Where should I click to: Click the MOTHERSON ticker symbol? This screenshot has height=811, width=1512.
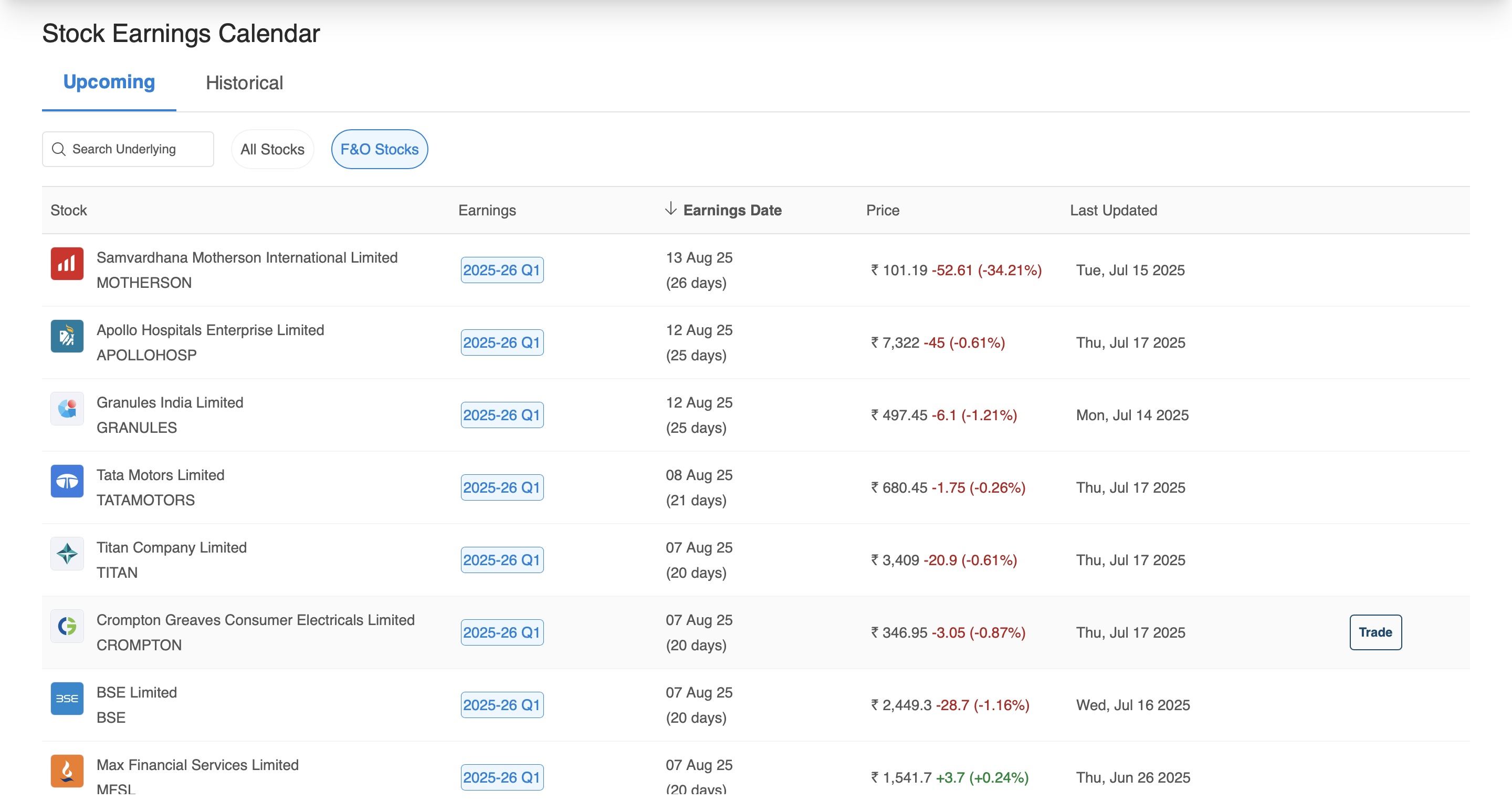pos(144,283)
